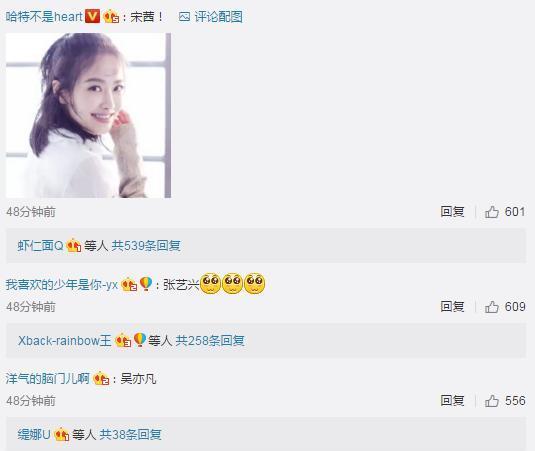Screen dimensions: 535x451
Task: Expand the 共38条回复 replies
Action: tap(130, 434)
